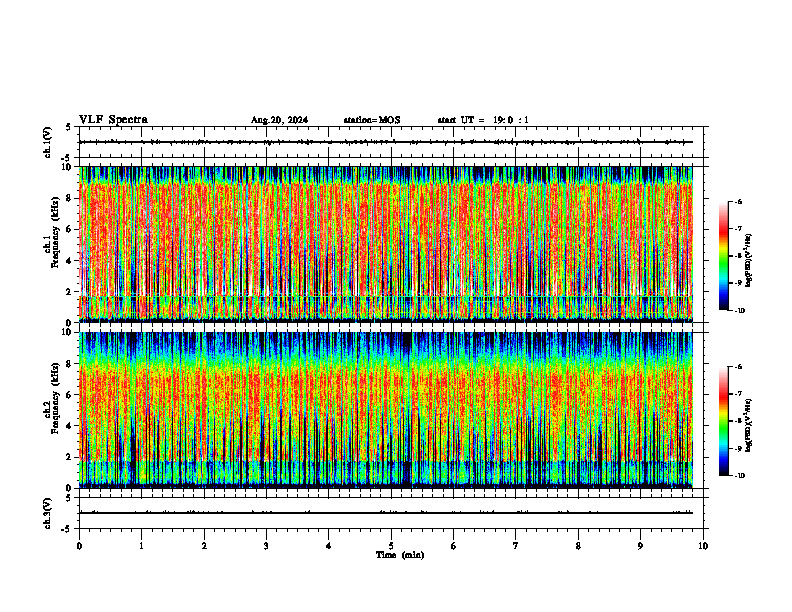Click the ch.1 spectrogram panel

386,244
